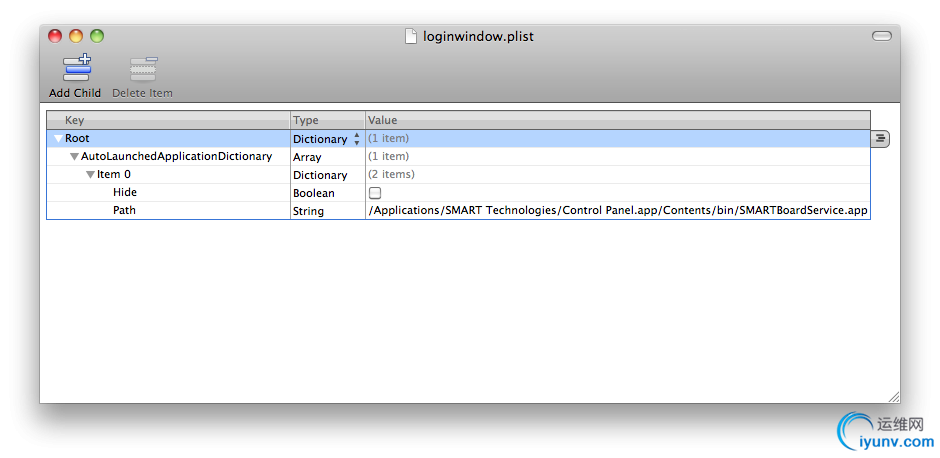
Task: Click the green zoom window button
Action: [x=97, y=36]
